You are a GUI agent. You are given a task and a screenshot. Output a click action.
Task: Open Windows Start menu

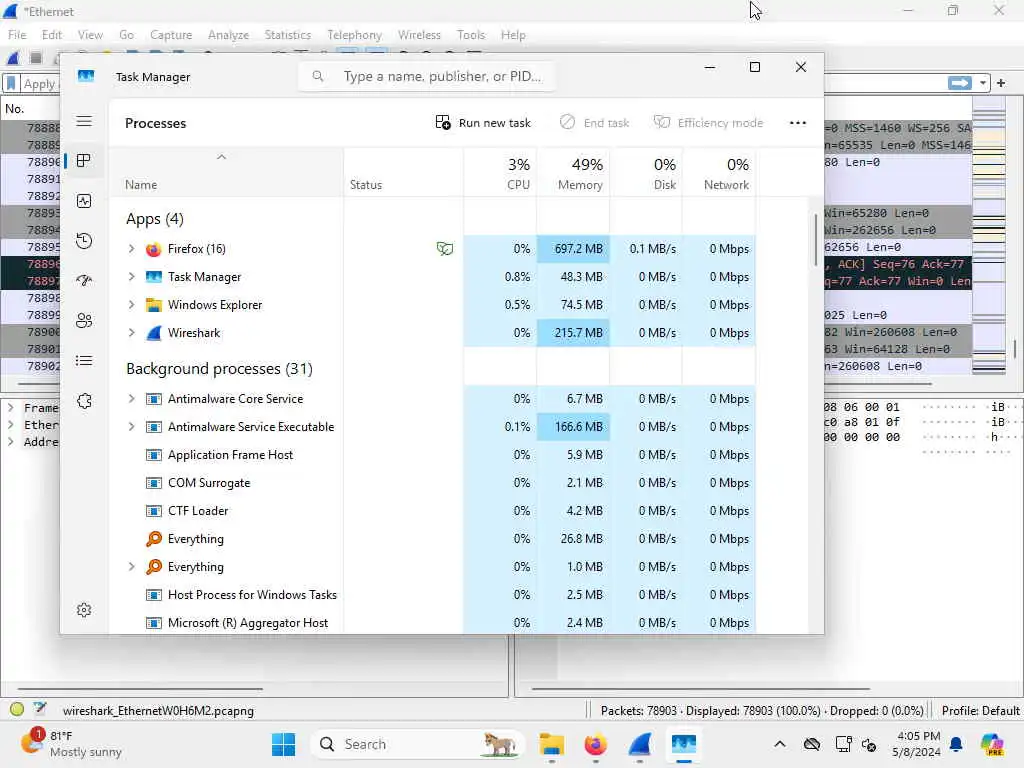pos(283,744)
